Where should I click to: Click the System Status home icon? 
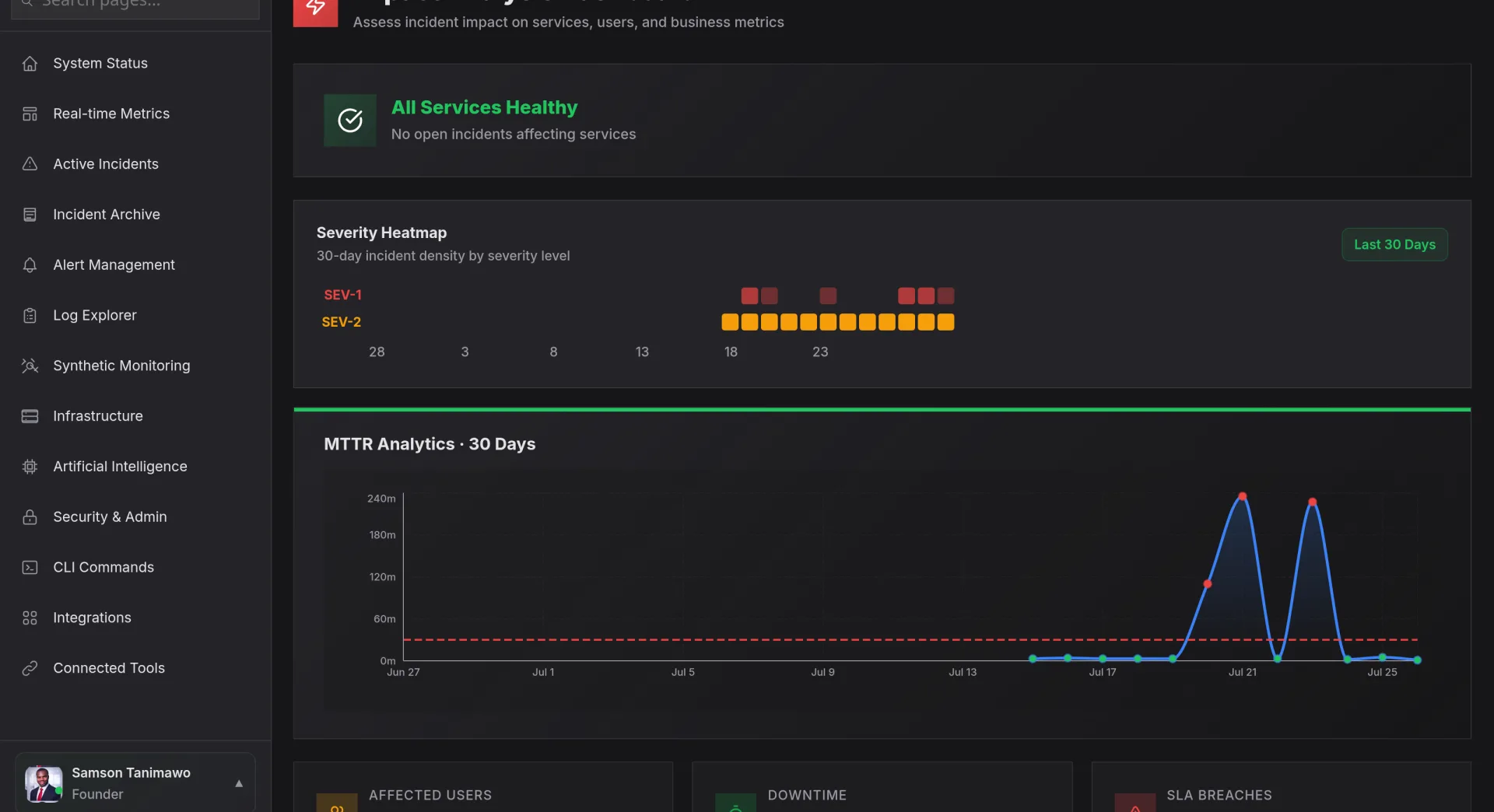(30, 64)
